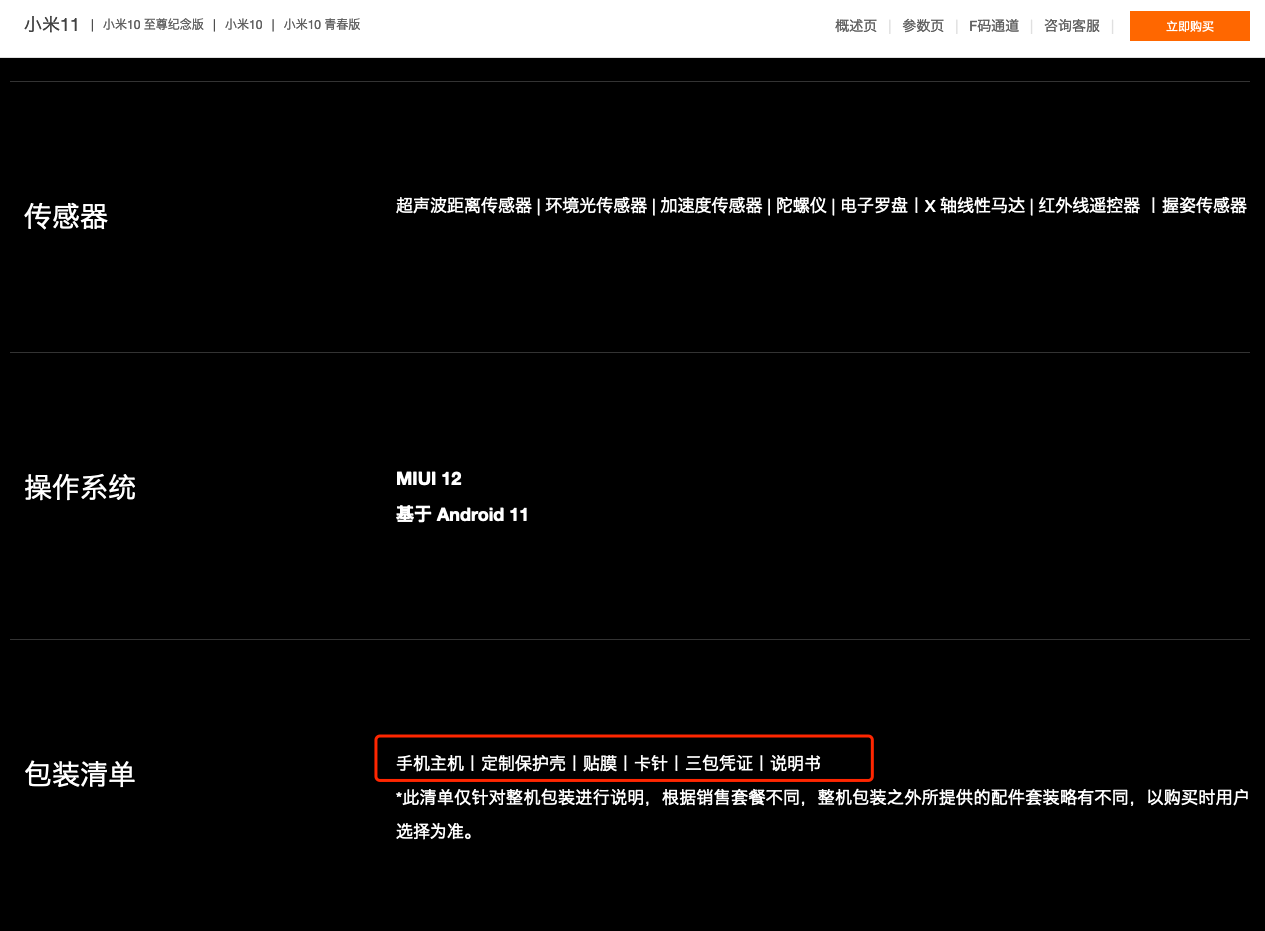The image size is (1265, 931).
Task: Click 握姿传感器 in sensor list
Action: 1204,205
